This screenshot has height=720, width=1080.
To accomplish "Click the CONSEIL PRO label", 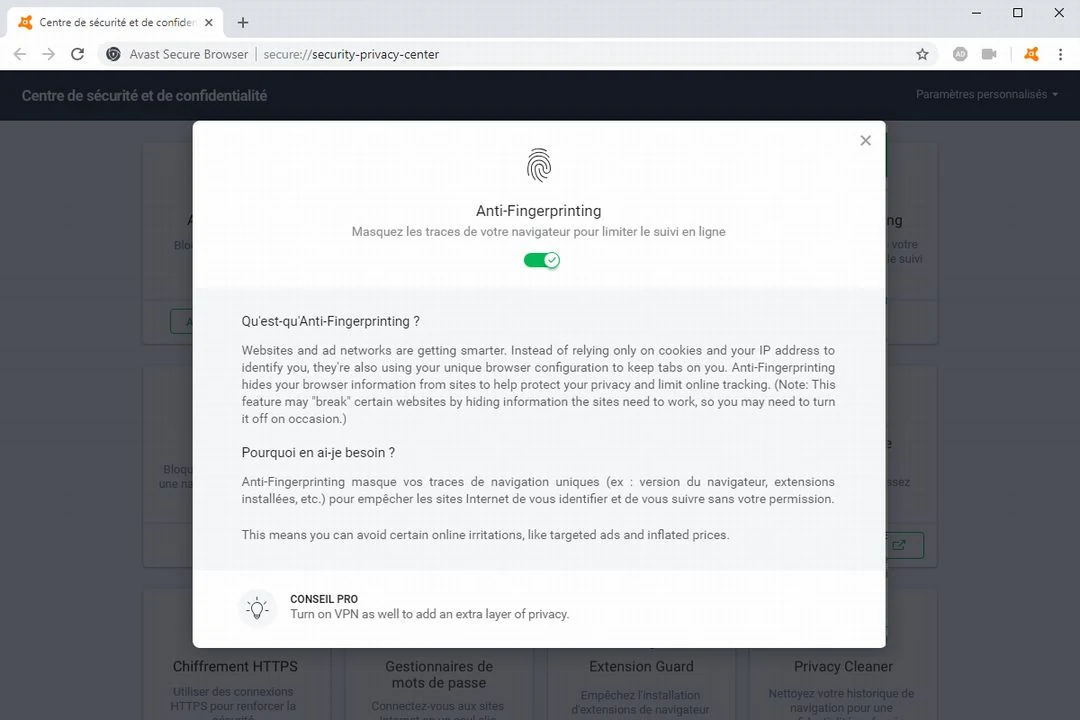I will tap(324, 599).
